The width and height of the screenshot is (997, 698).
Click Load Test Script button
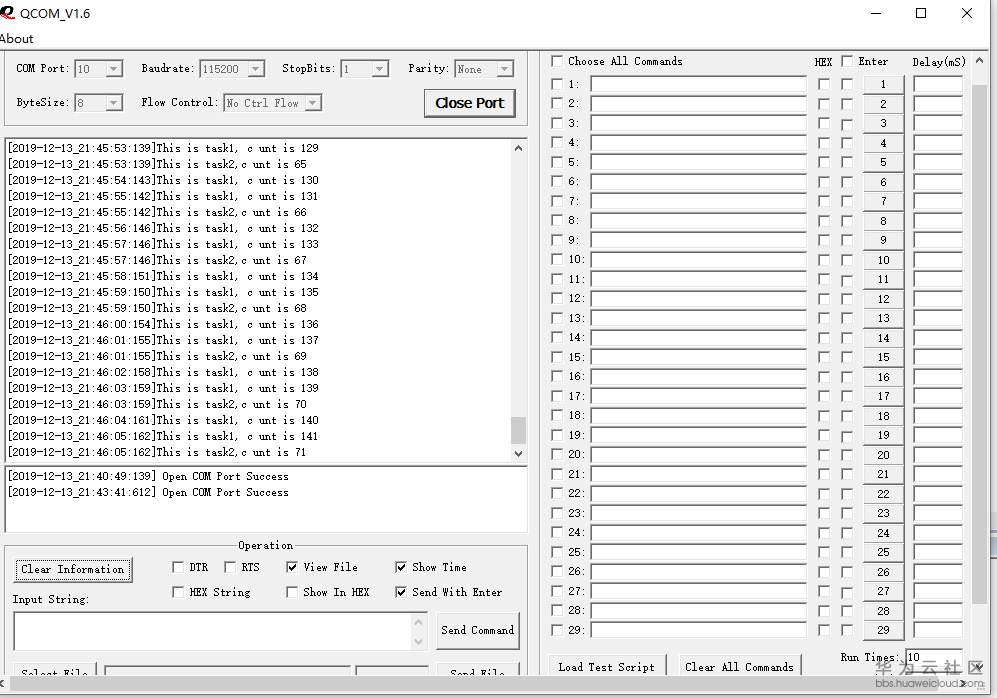(x=607, y=667)
